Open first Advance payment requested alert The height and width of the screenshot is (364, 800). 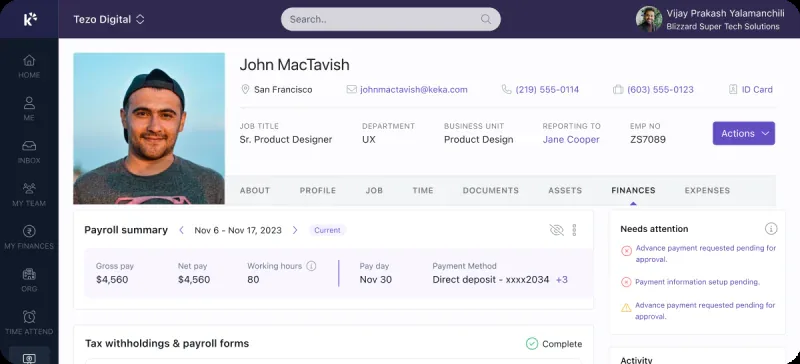pos(706,254)
